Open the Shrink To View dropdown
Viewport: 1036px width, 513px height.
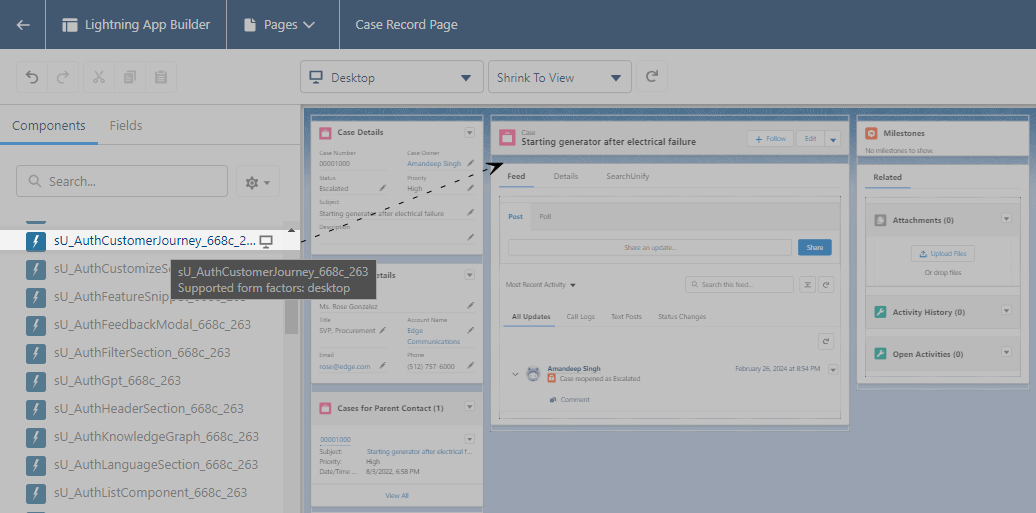point(559,78)
